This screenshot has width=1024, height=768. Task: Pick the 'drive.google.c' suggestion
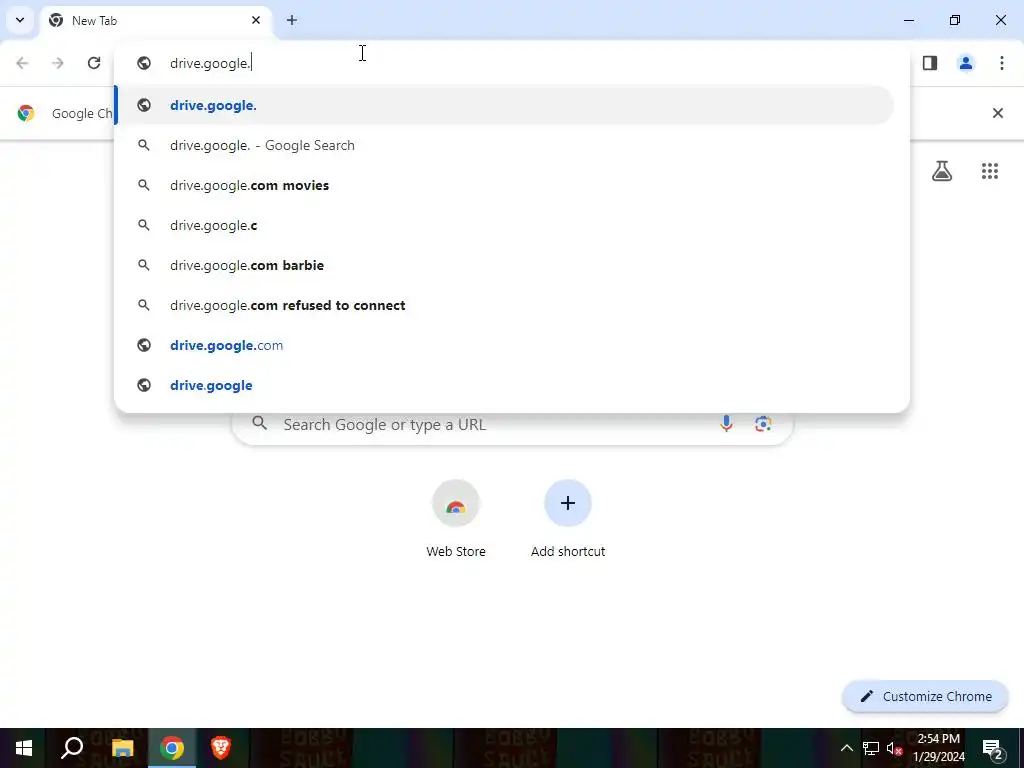[504, 225]
